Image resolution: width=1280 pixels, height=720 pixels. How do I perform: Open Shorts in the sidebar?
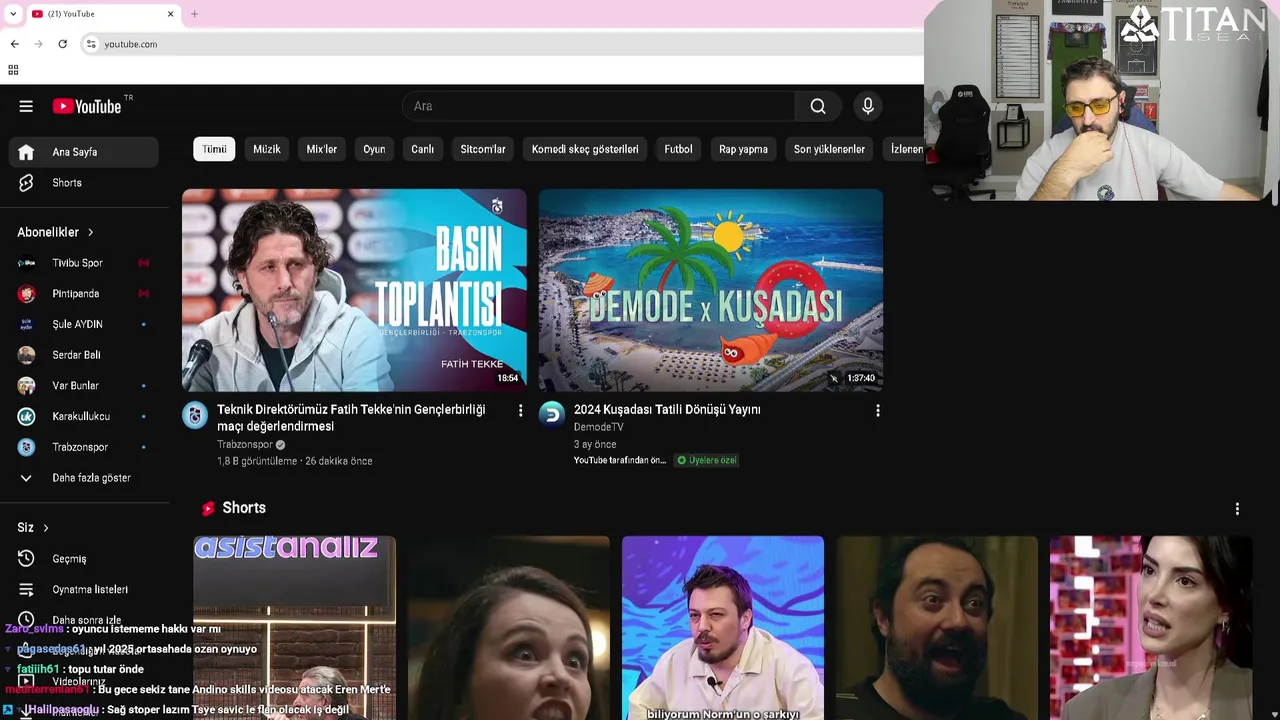84,183
